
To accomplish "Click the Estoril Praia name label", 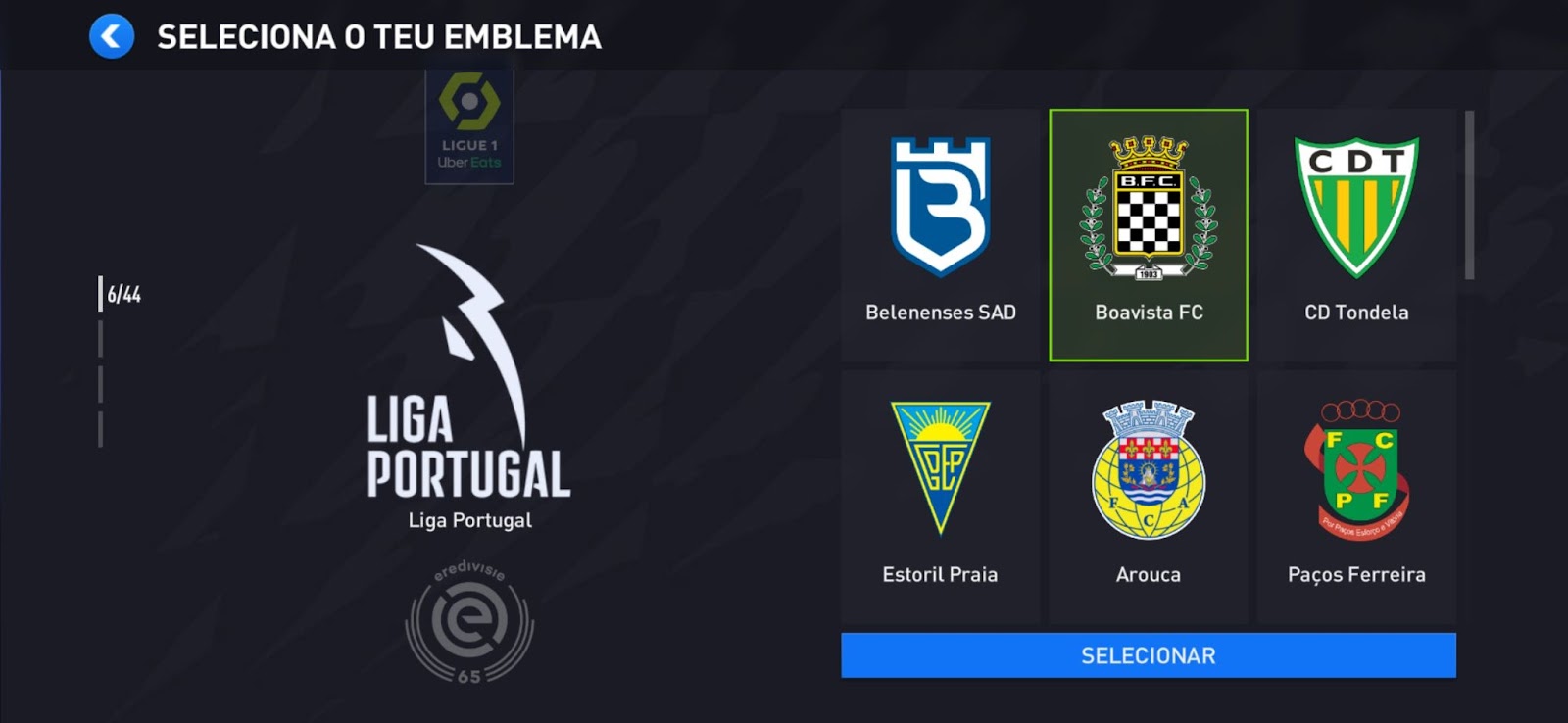I will coord(940,575).
